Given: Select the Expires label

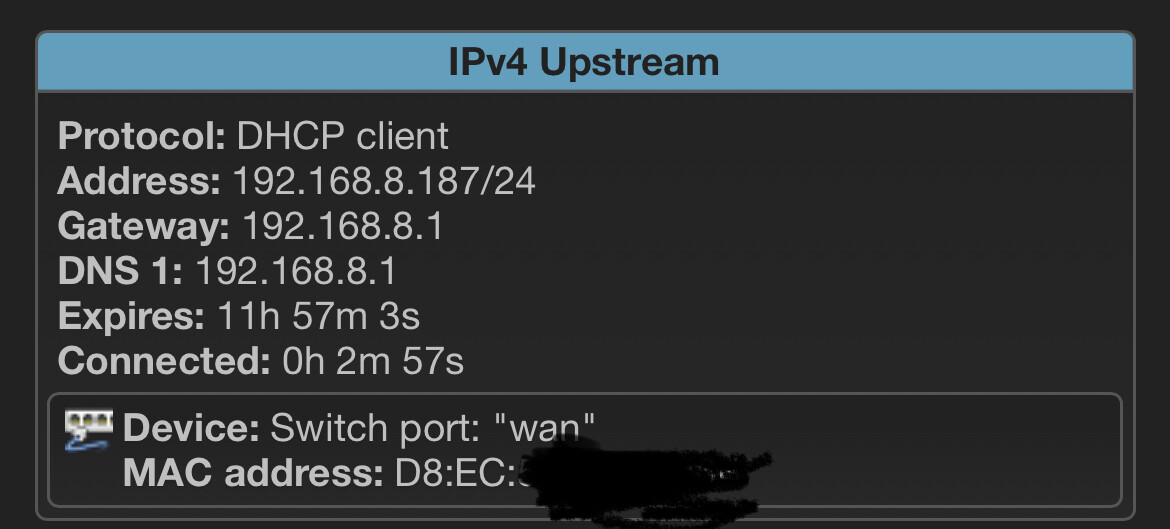Looking at the screenshot, I should (131, 316).
